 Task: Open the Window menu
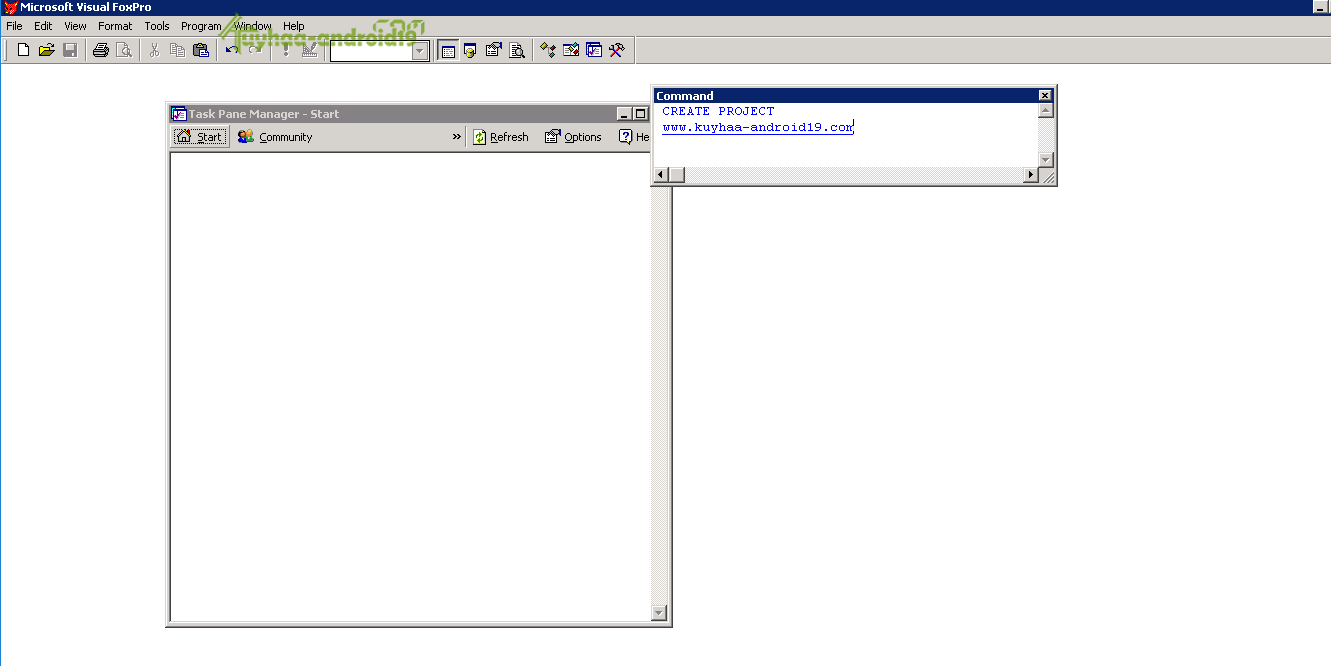253,26
